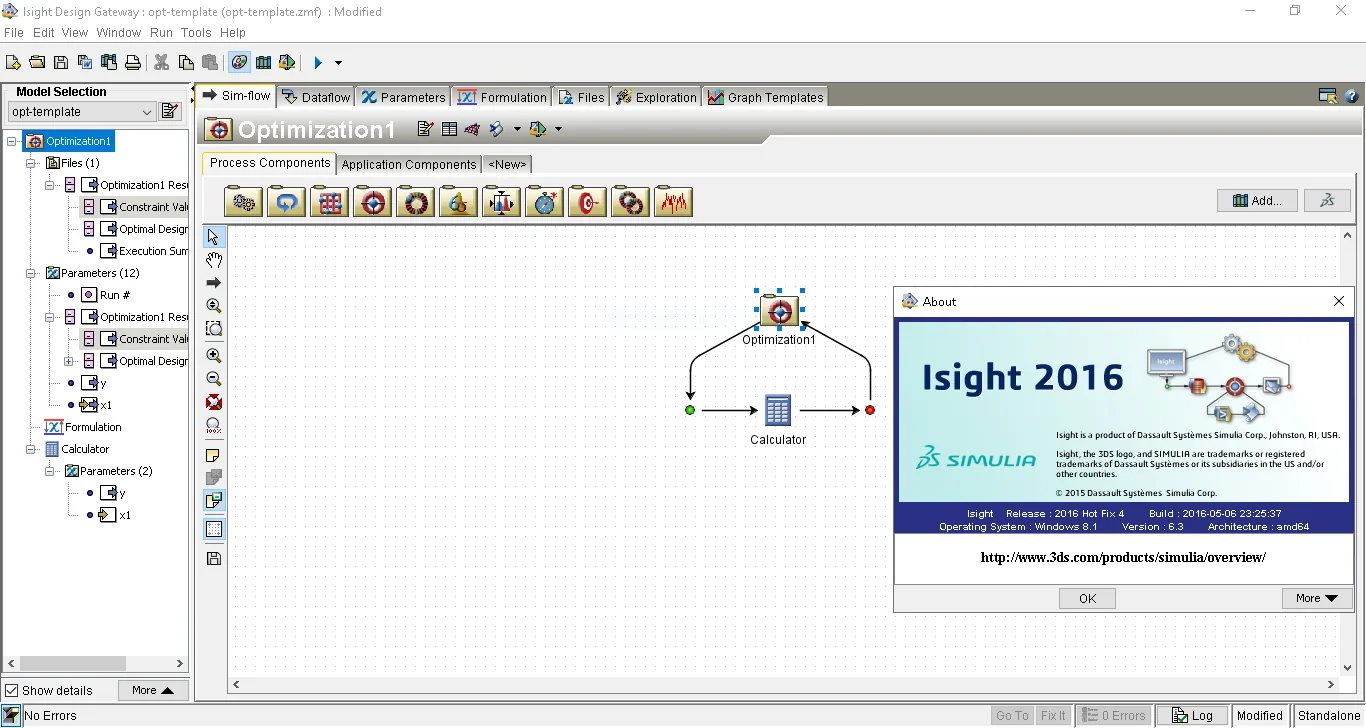
Task: Choose the DOE grid component icon
Action: point(329,202)
